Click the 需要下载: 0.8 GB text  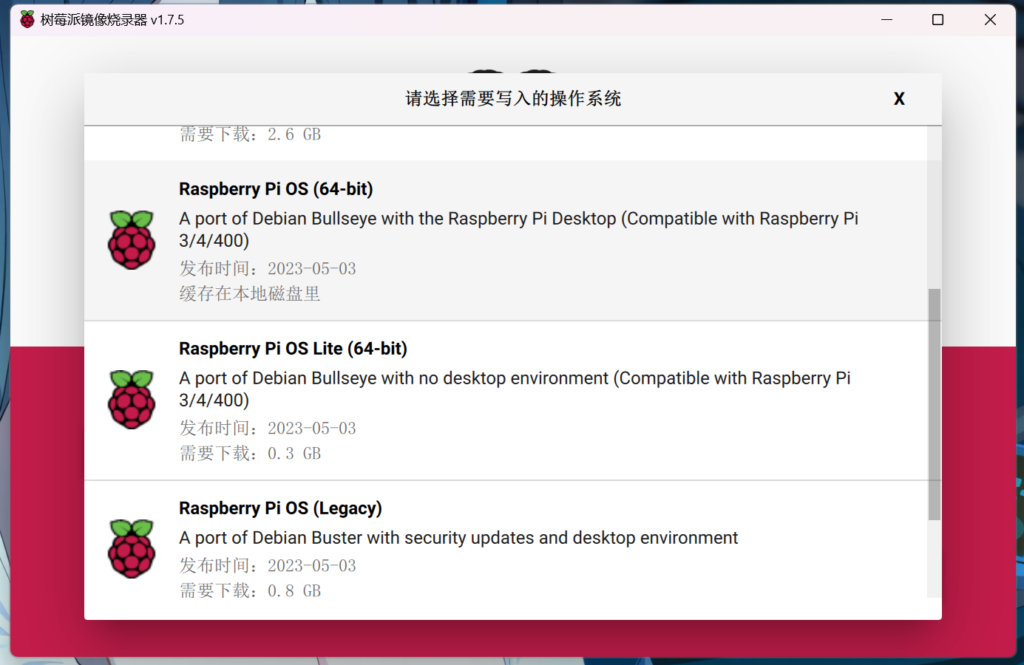pyautogui.click(x=250, y=591)
